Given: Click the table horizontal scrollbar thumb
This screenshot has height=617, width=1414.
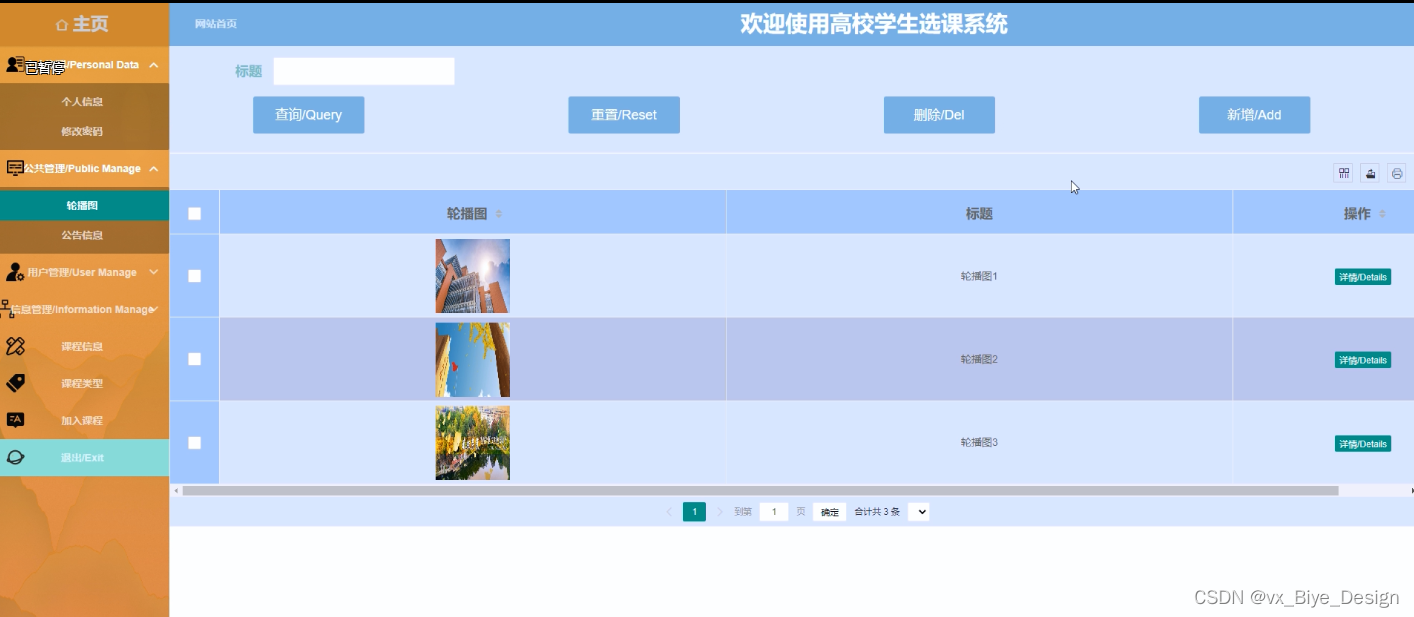Looking at the screenshot, I should click(x=760, y=491).
